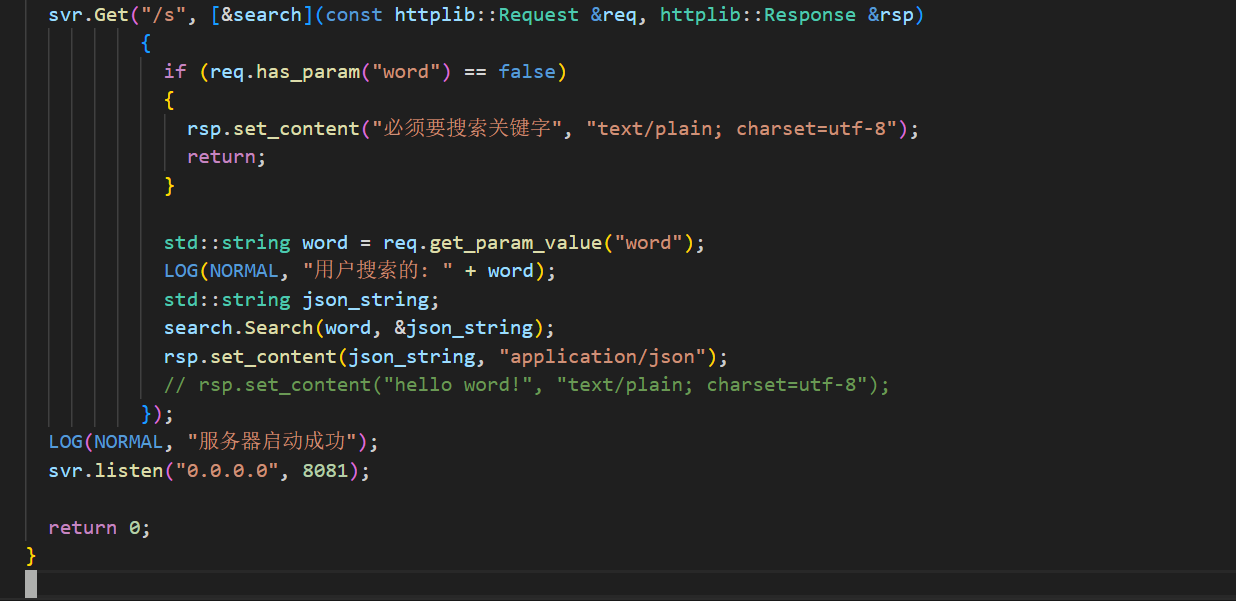Click the &rsp lambda parameter
The image size is (1236, 601).
[x=891, y=15]
